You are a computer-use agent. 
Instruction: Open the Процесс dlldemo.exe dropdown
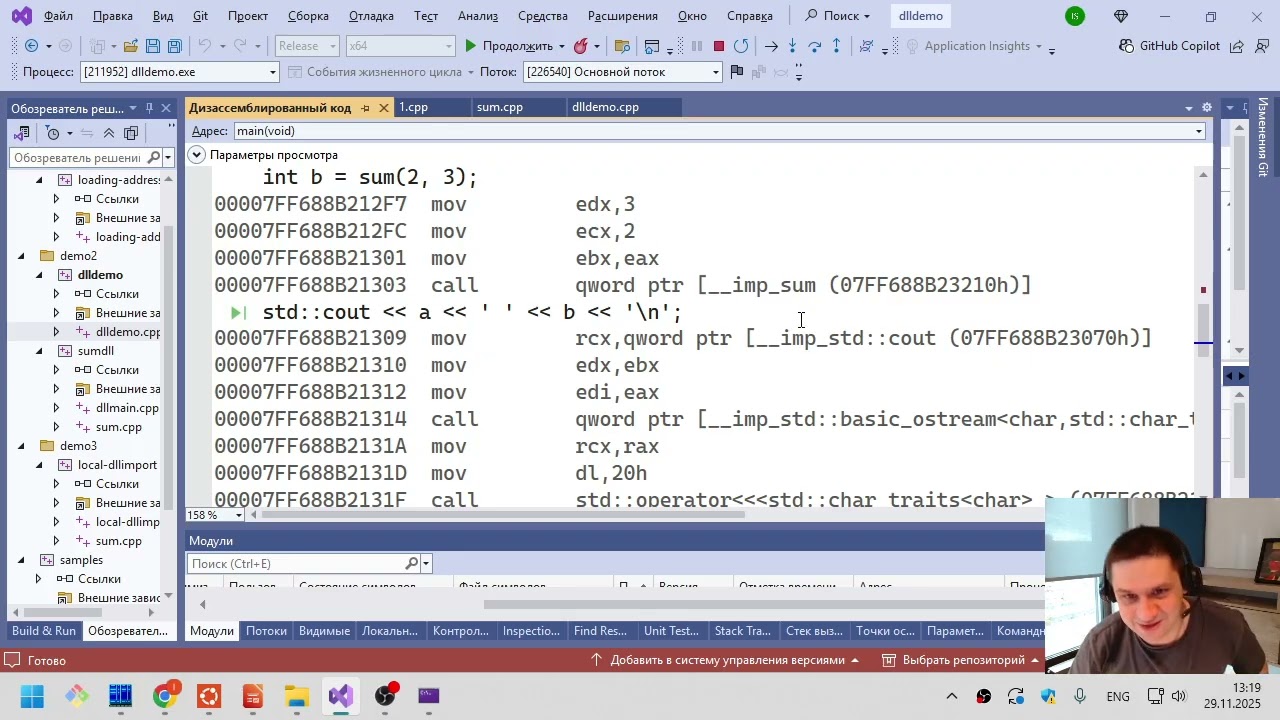point(272,72)
